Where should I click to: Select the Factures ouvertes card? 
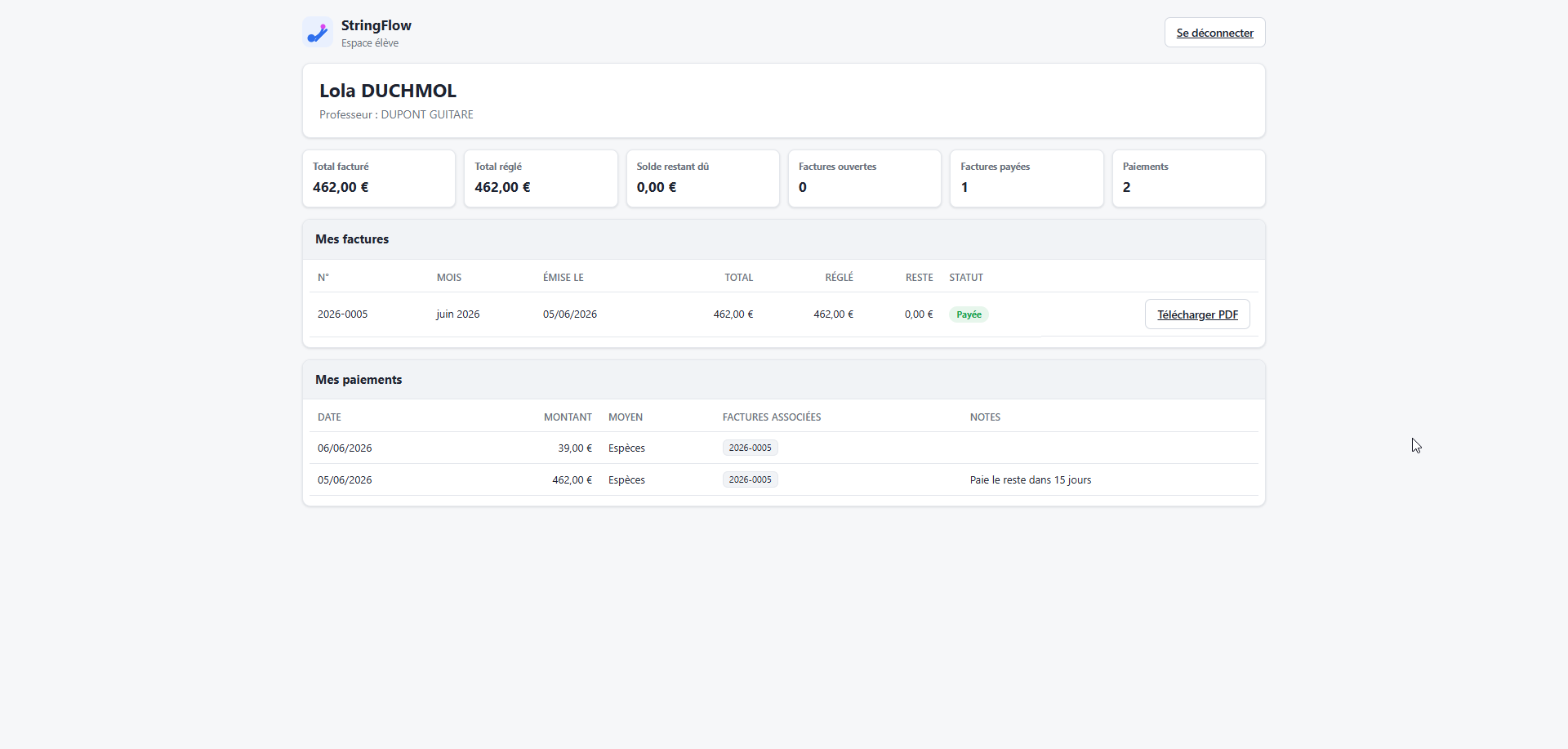coord(865,178)
